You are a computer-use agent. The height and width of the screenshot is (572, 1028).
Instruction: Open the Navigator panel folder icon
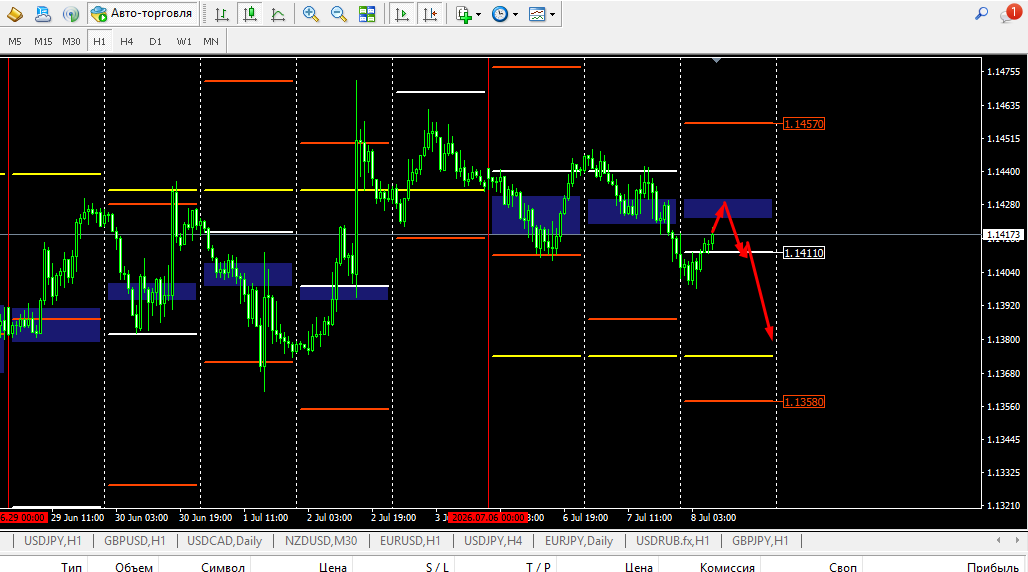click(14, 14)
